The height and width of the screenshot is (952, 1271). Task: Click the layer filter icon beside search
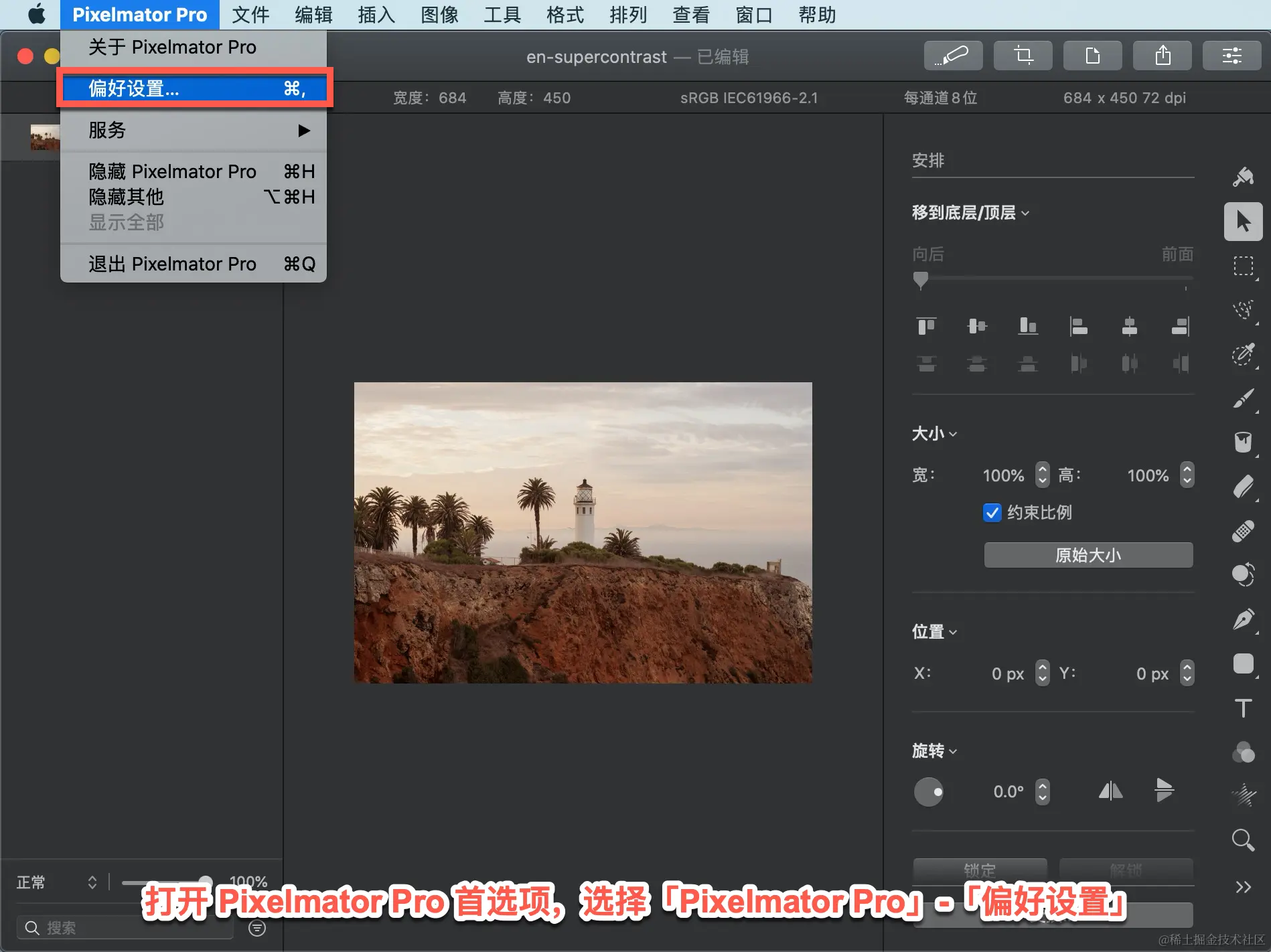257,928
